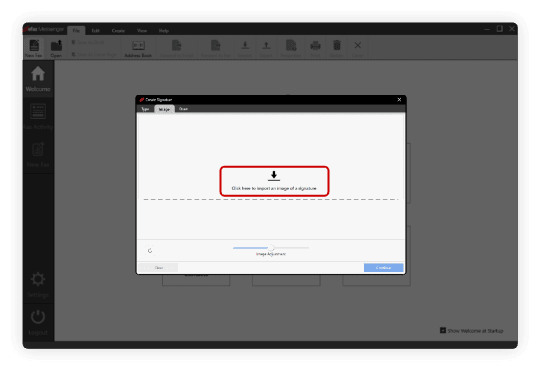Switch to the Type tab
Screen dimensions: 540x372
click(x=145, y=109)
